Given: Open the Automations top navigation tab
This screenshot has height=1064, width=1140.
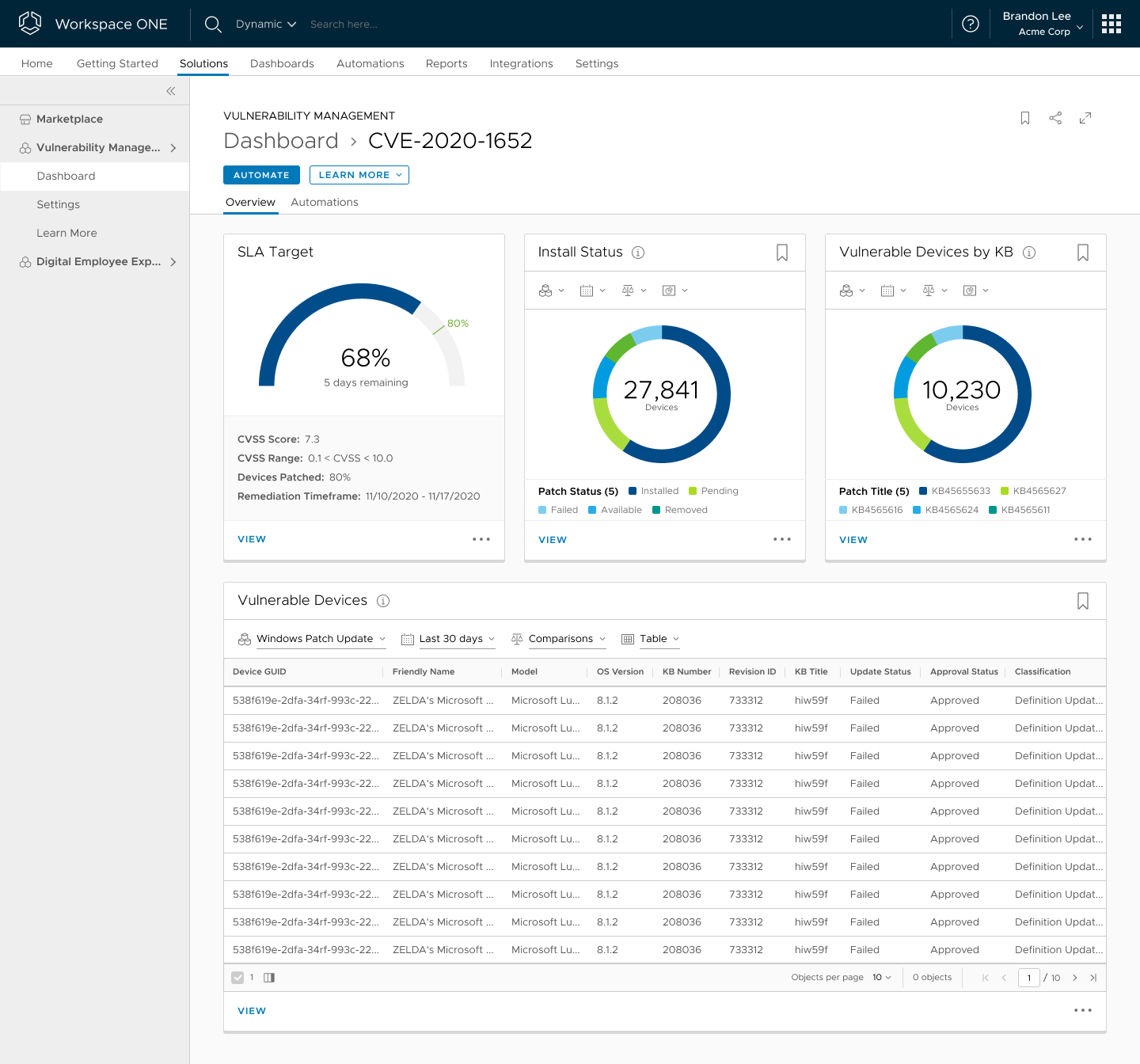Looking at the screenshot, I should coord(370,63).
